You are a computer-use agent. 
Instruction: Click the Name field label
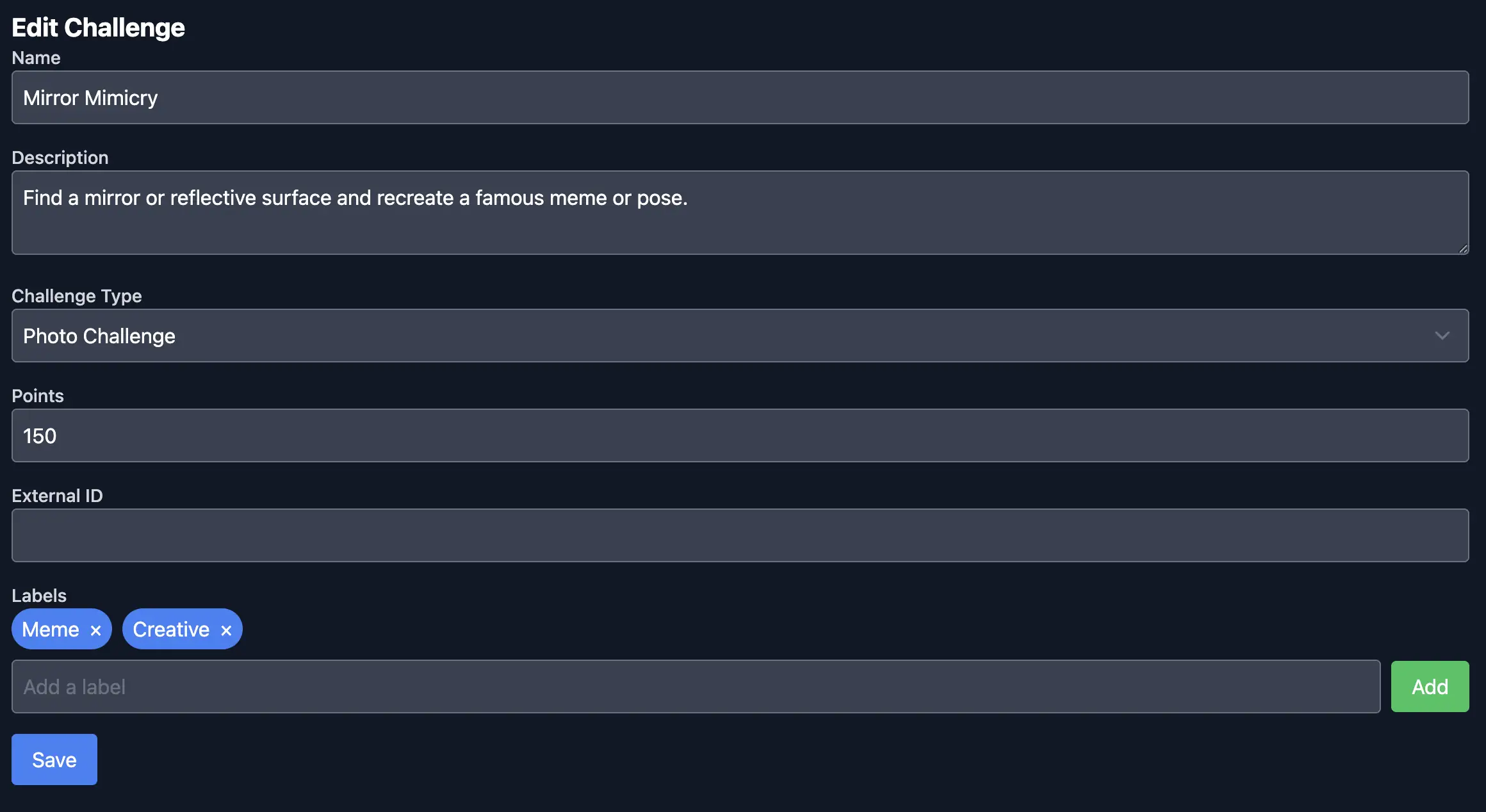tap(36, 58)
